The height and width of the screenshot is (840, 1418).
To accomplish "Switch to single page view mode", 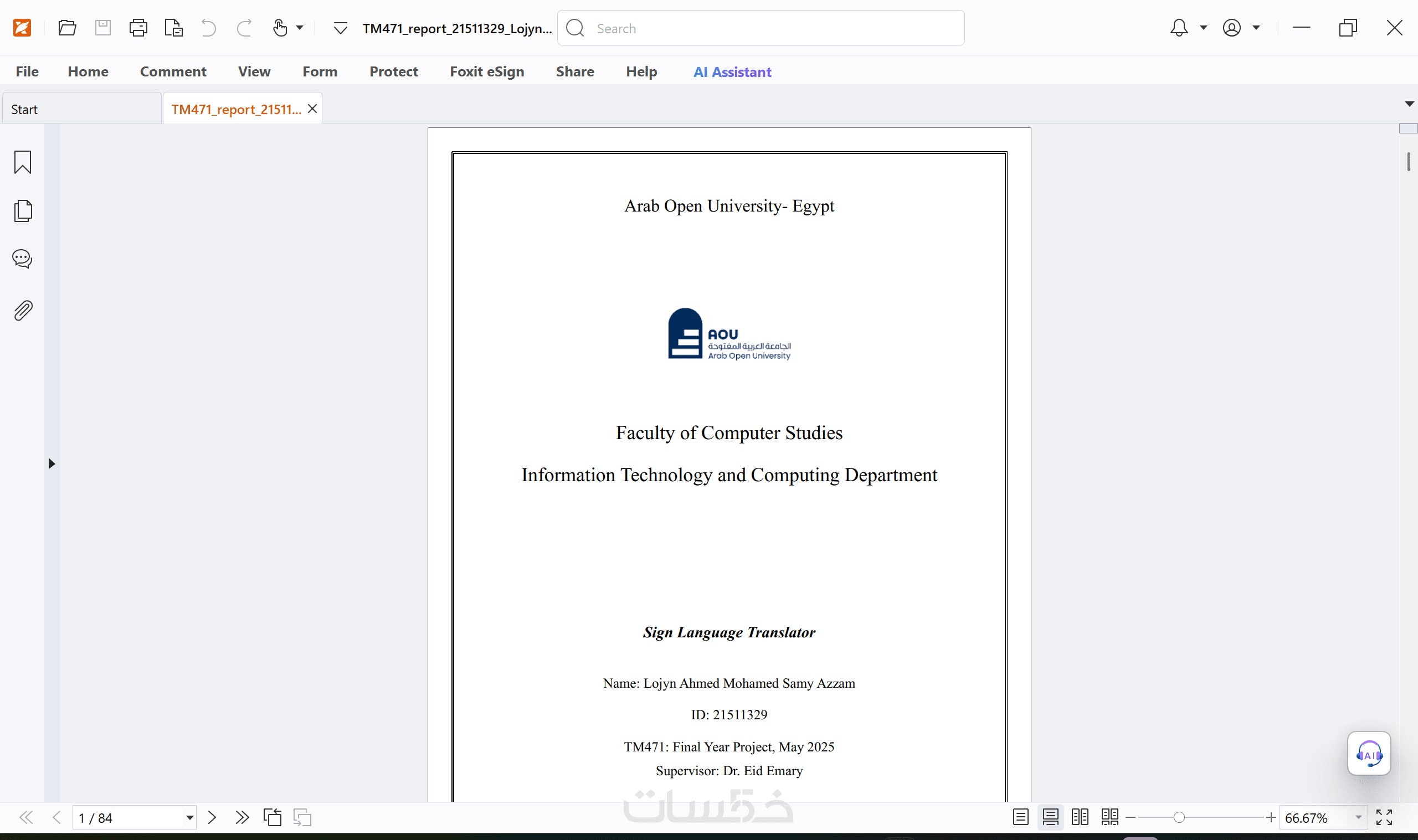I will (x=1020, y=817).
